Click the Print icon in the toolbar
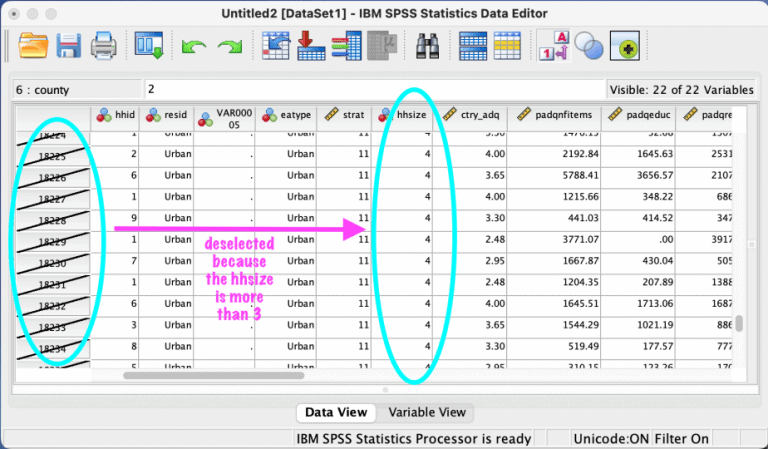 coord(102,46)
